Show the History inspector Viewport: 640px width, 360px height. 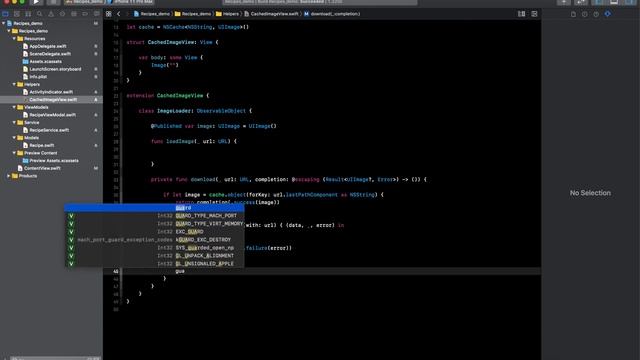(585, 14)
